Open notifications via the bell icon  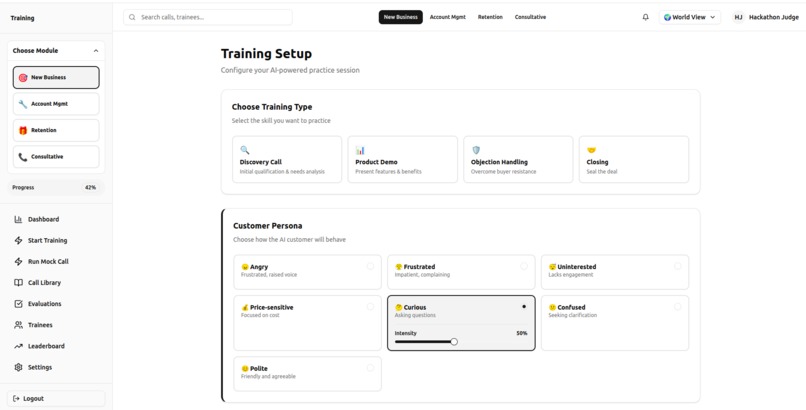[x=646, y=17]
